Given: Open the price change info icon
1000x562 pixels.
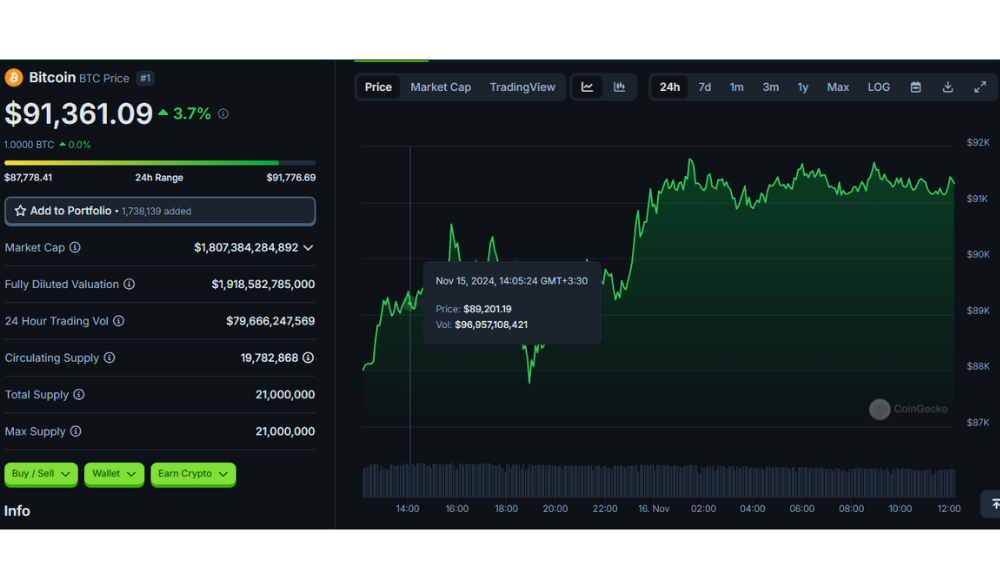Looking at the screenshot, I should (x=223, y=114).
